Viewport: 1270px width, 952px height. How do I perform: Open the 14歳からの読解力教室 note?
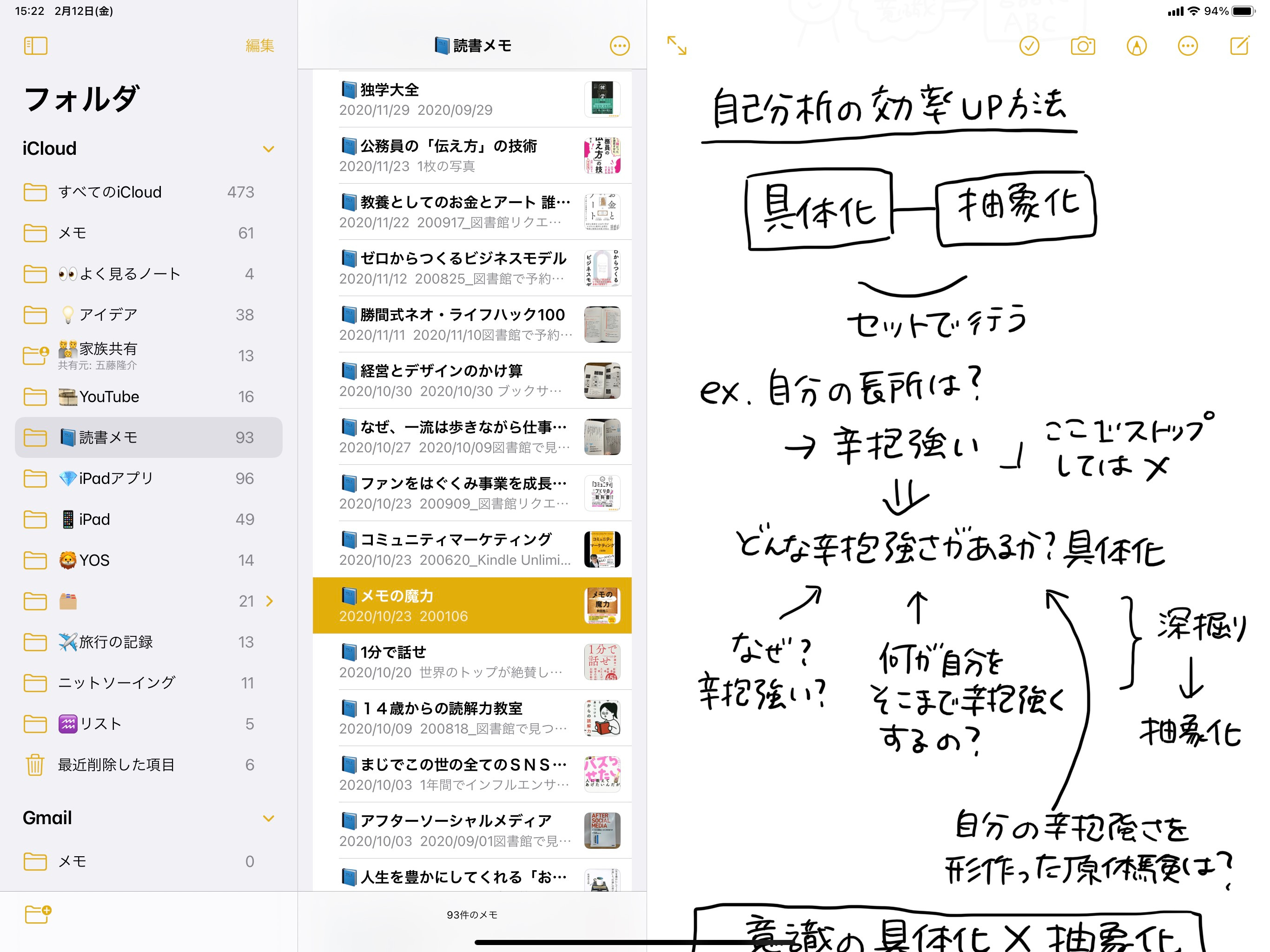coord(472,718)
